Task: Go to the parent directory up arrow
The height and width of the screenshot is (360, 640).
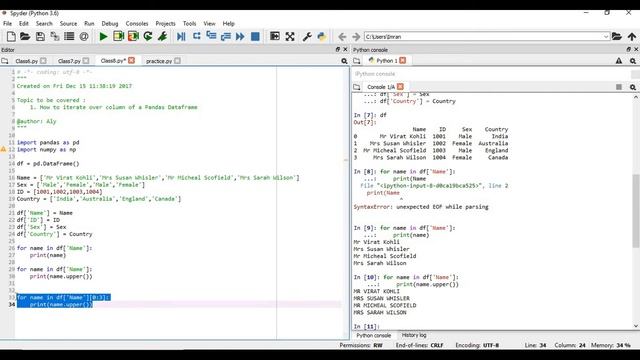Action: click(x=631, y=36)
